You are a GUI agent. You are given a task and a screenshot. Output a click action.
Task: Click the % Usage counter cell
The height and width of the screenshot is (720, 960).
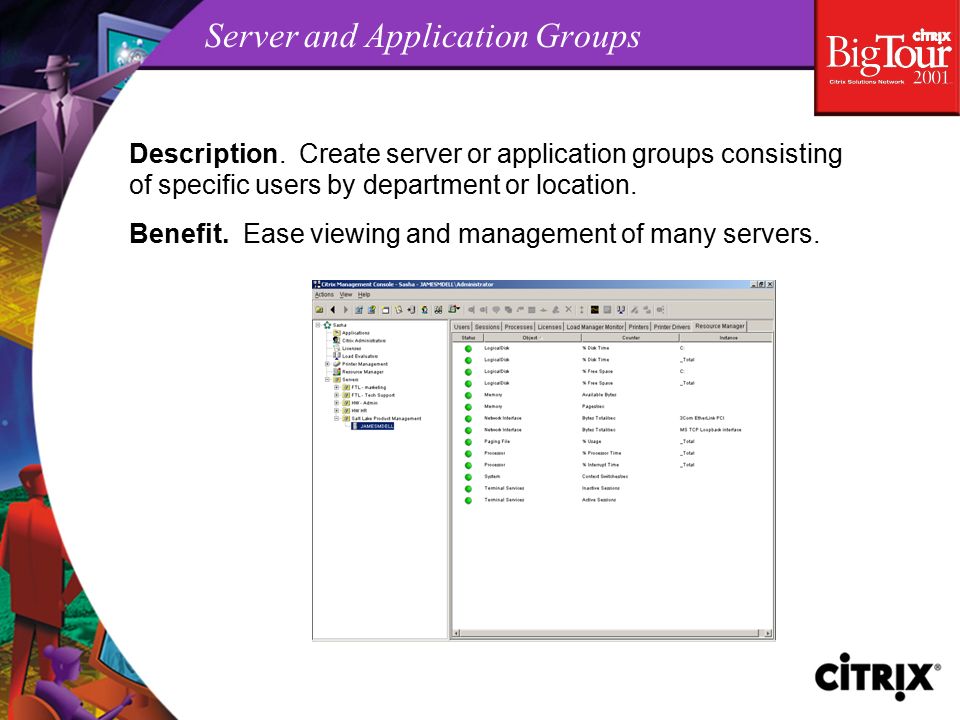pos(592,441)
